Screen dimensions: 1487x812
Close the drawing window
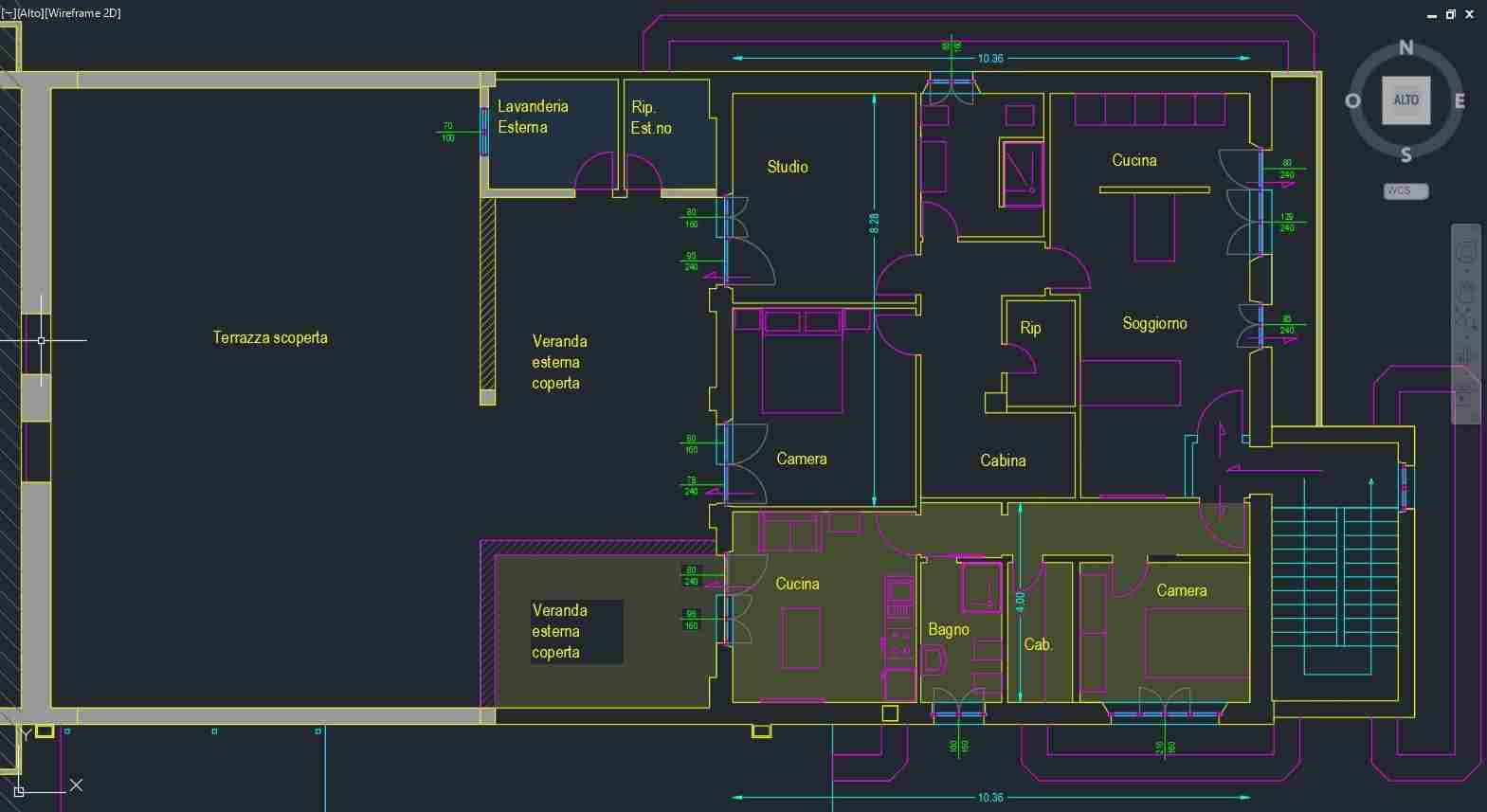1470,14
